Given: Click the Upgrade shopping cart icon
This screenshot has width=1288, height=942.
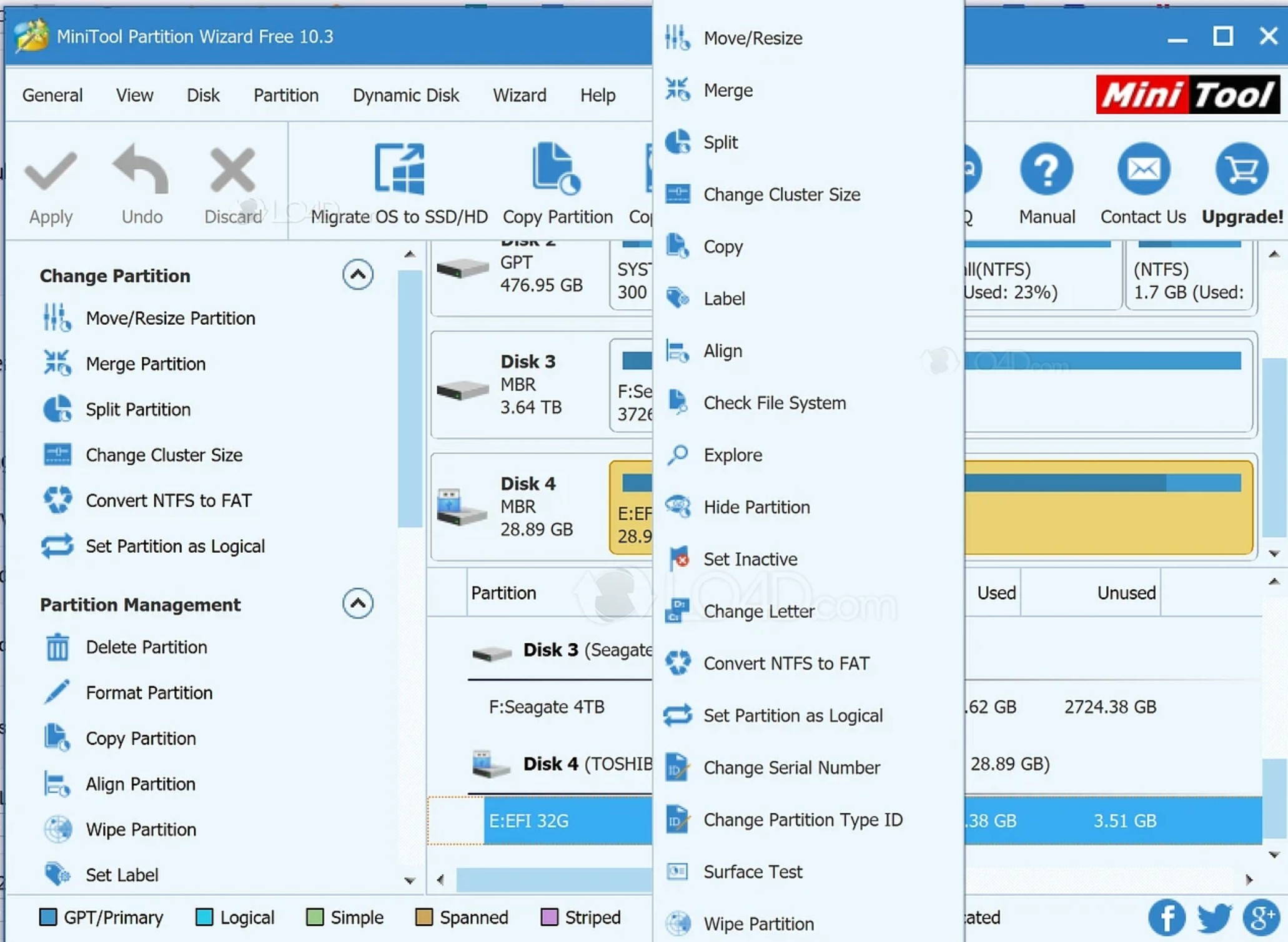Looking at the screenshot, I should click(x=1241, y=169).
